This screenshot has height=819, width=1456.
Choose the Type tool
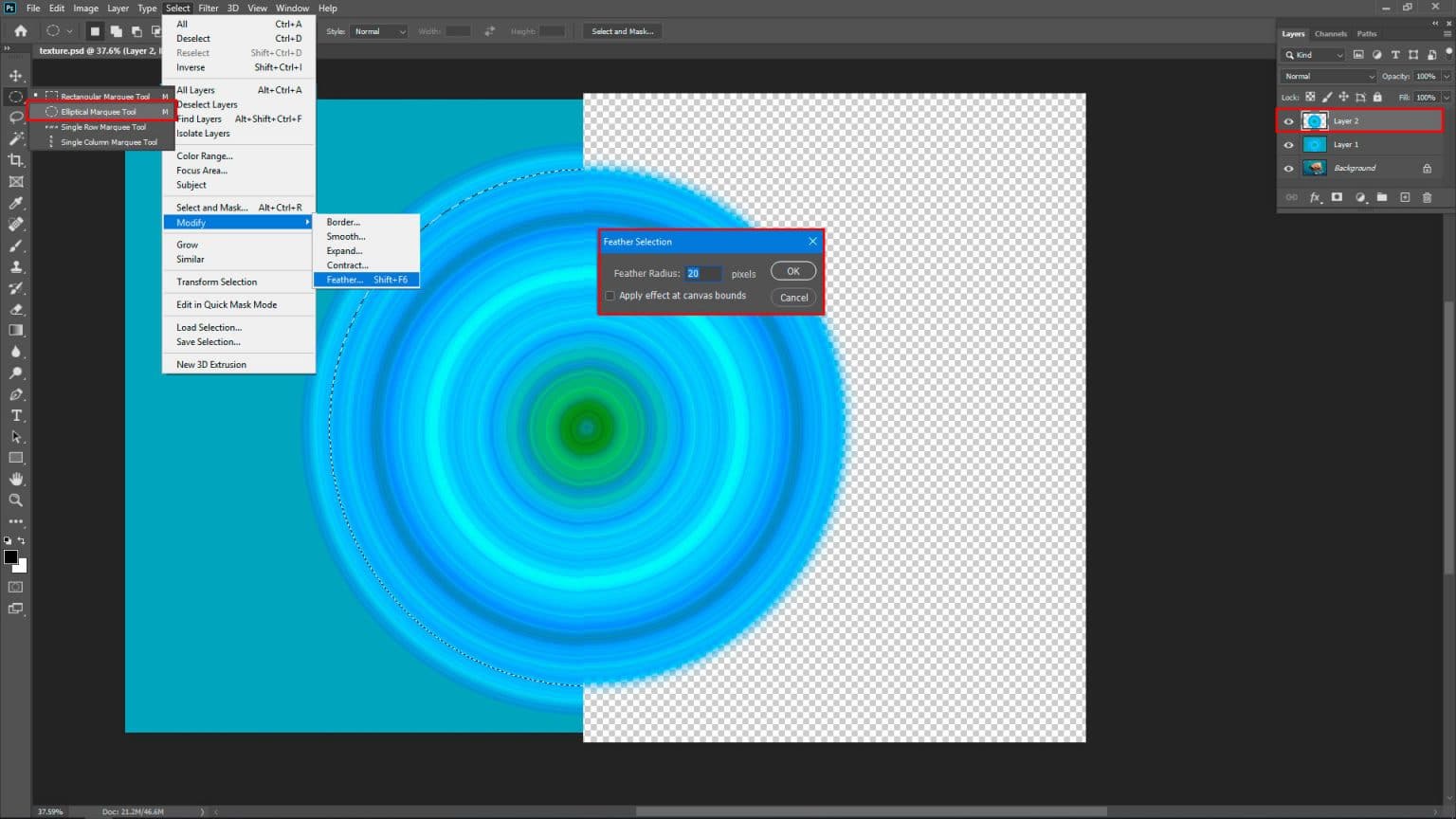tap(15, 415)
